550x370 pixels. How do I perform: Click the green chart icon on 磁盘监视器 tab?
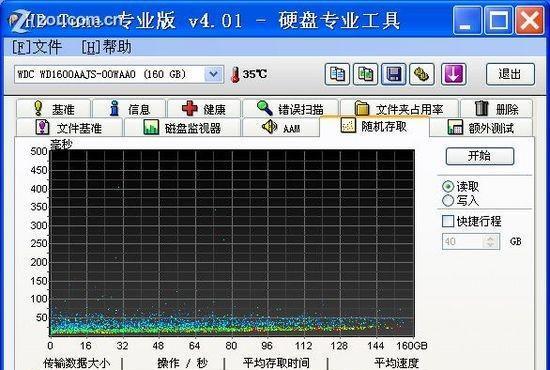coord(151,127)
